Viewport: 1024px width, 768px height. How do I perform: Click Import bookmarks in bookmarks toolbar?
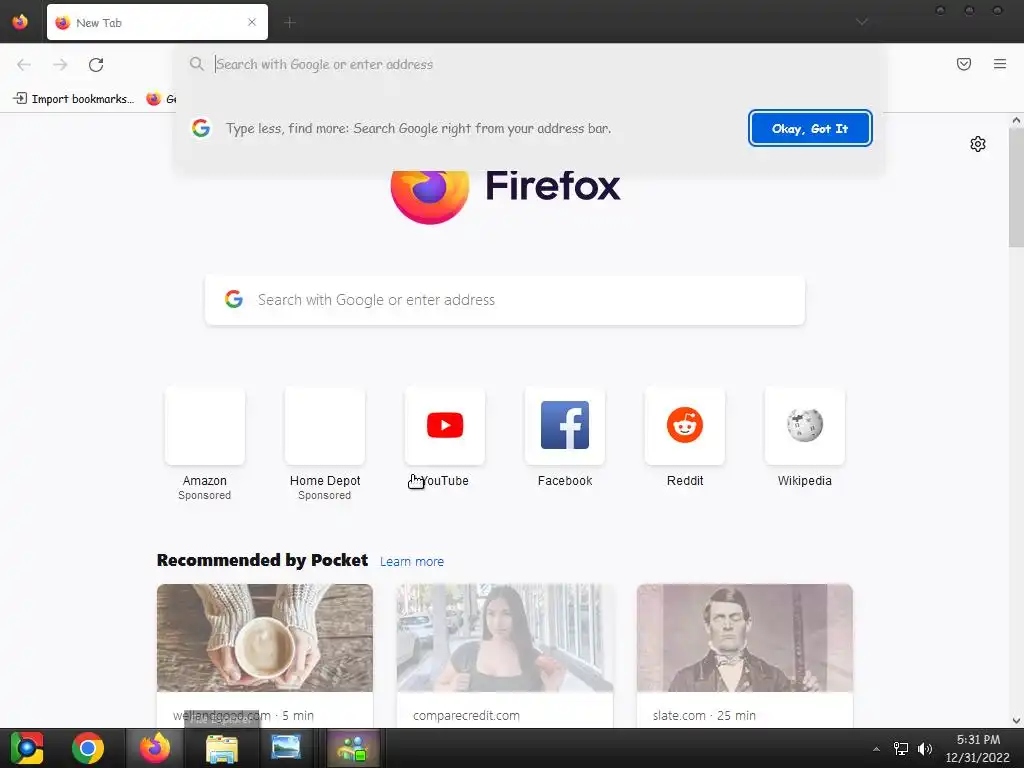(74, 99)
